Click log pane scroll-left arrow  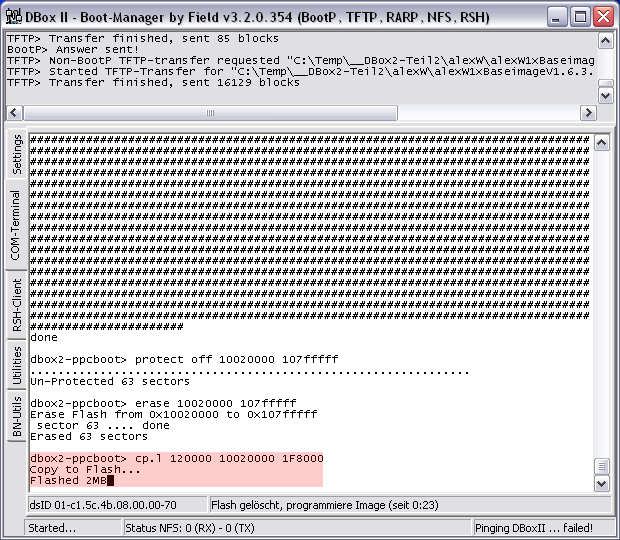tap(14, 113)
